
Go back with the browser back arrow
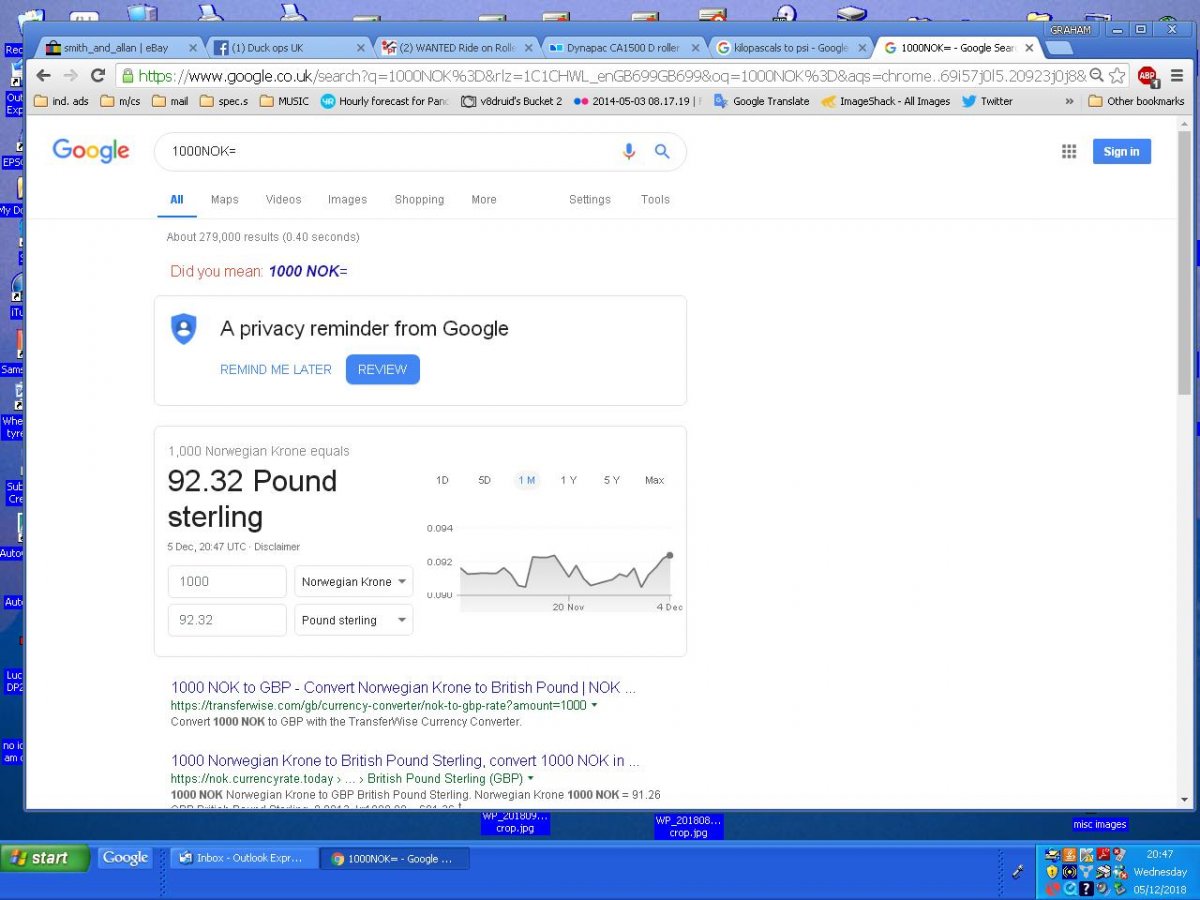pos(43,76)
